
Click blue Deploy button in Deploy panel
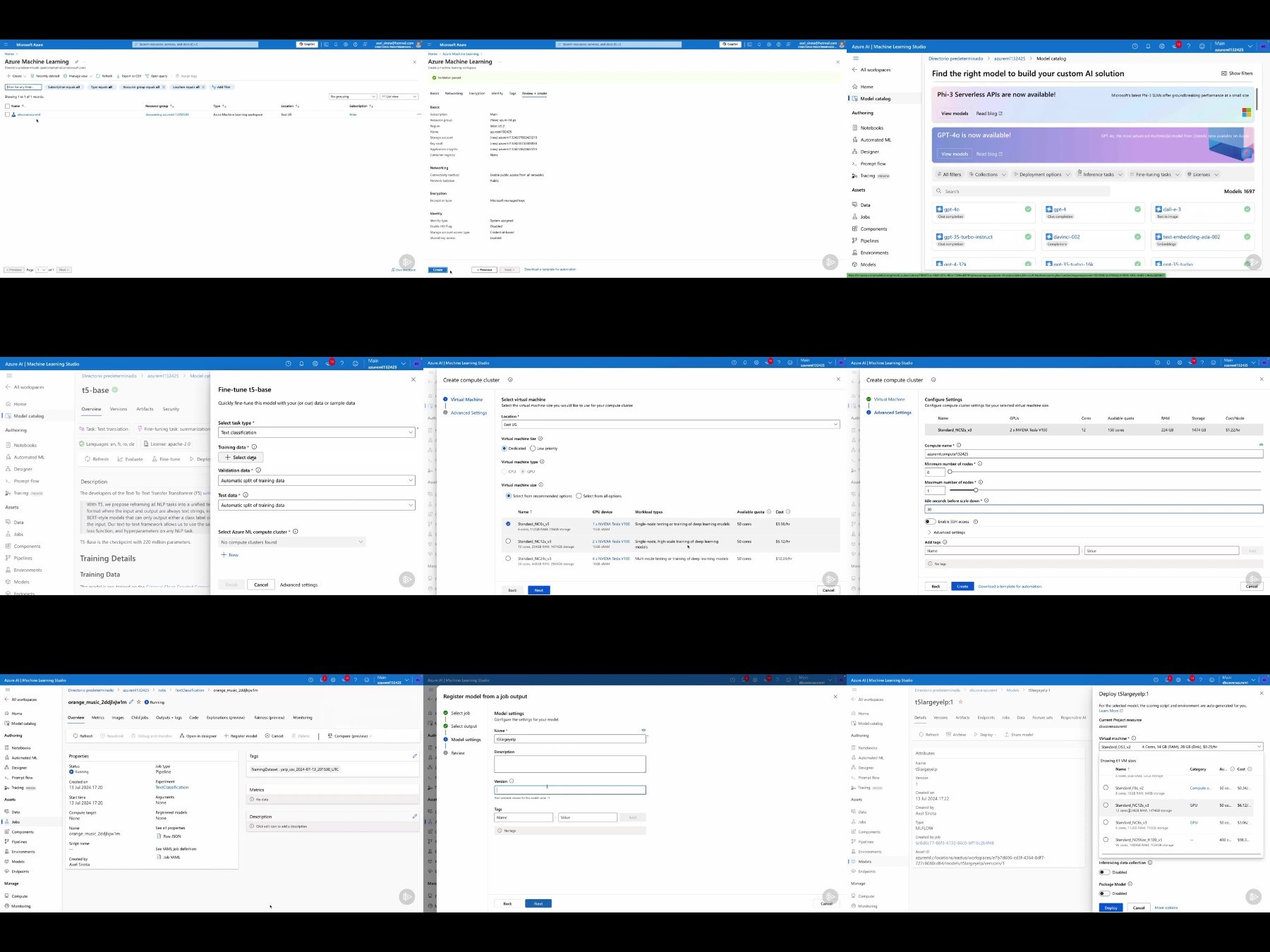pyautogui.click(x=1111, y=908)
